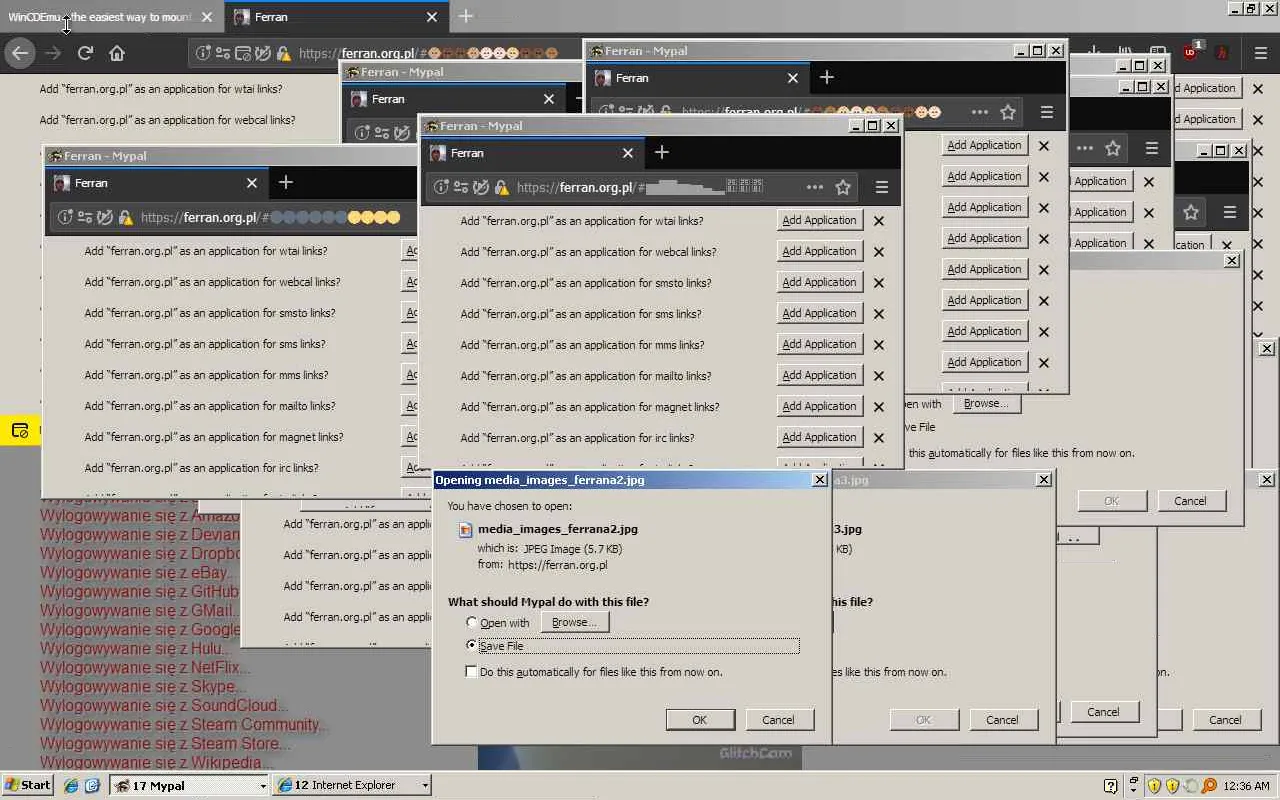Viewport: 1280px width, 800px height.
Task: Click Browse... in the ferrana2.jpg dialog
Action: pyautogui.click(x=574, y=622)
